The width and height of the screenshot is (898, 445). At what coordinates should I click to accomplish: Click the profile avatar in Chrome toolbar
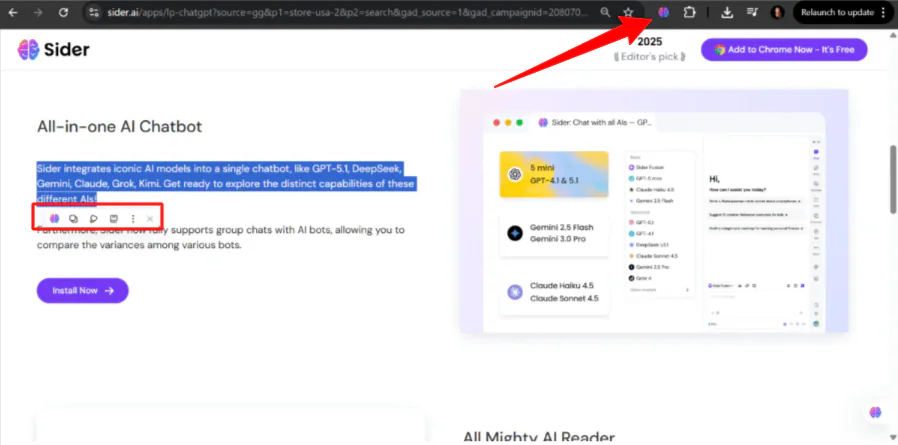[x=777, y=12]
